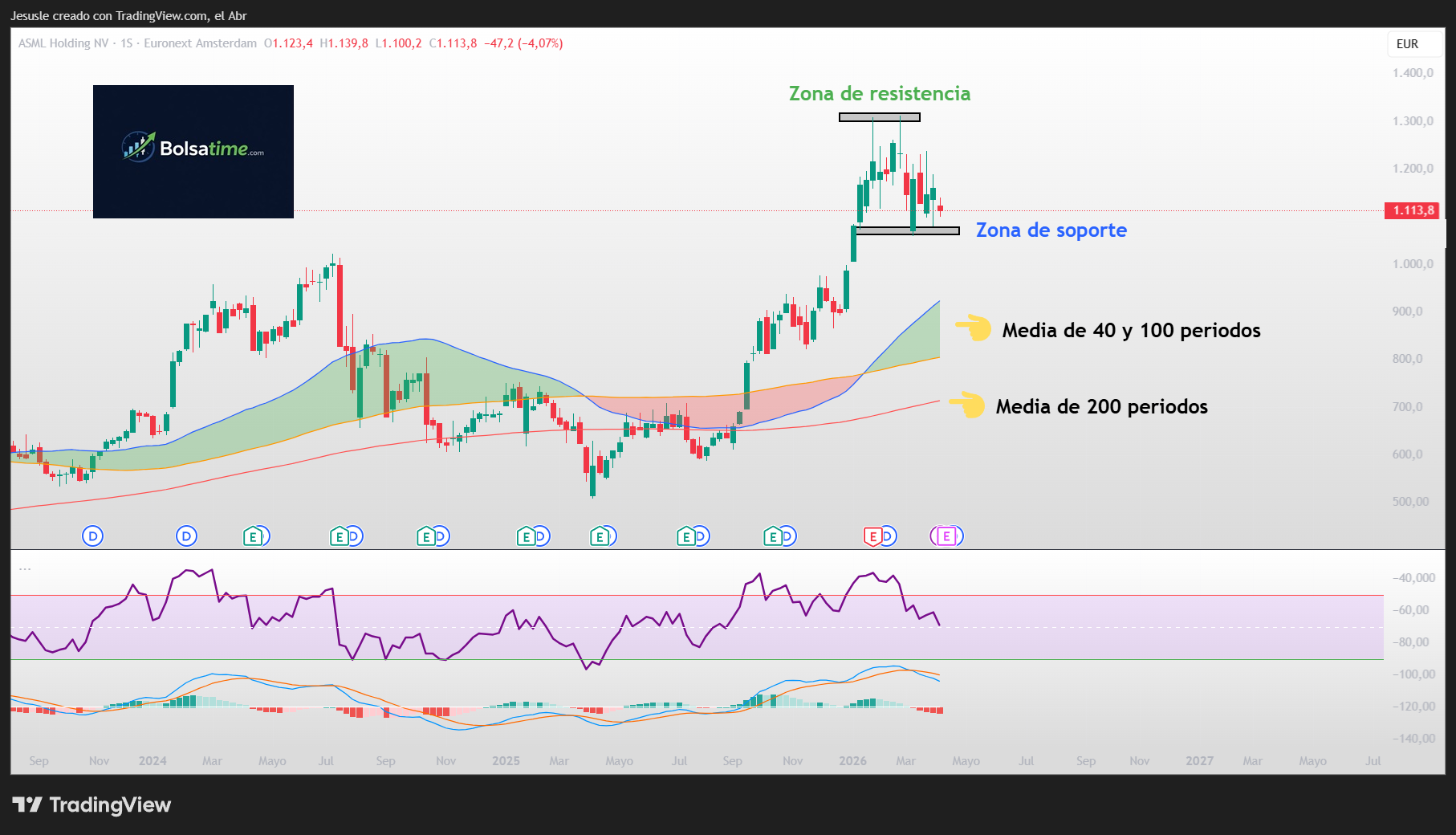Click the Bolsatime.com logo on the chart

click(193, 150)
